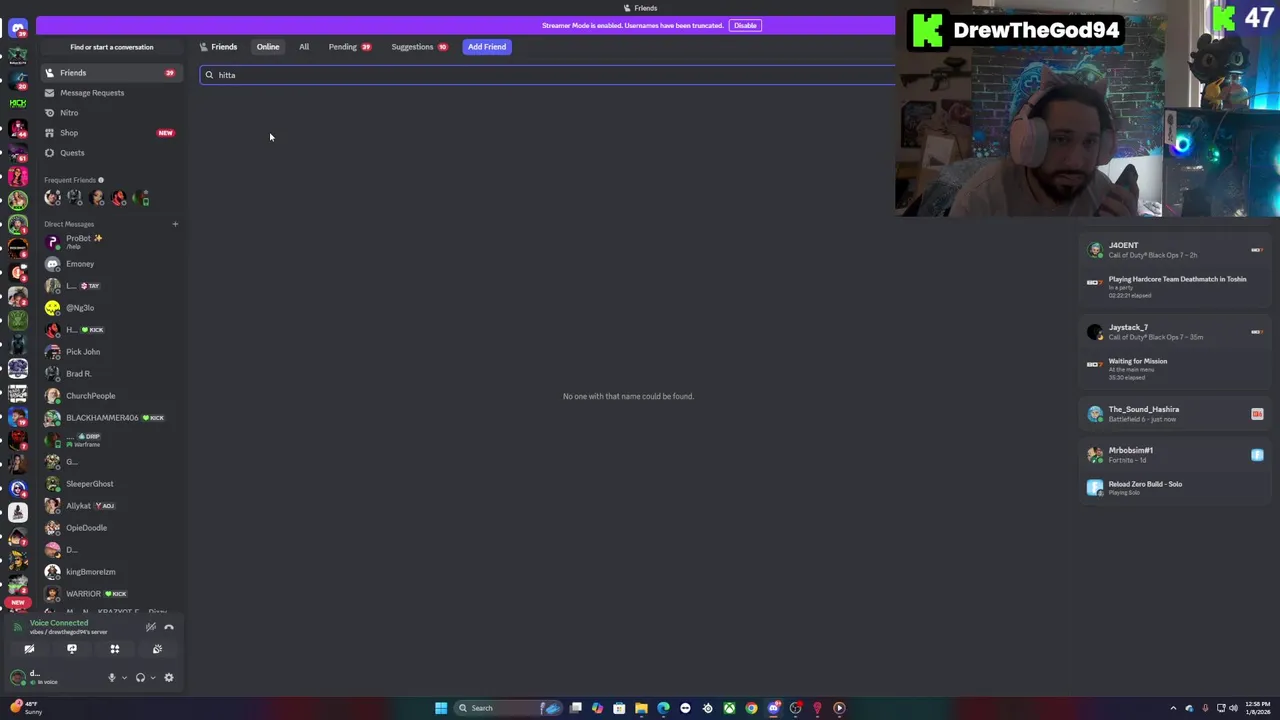Viewport: 1280px width, 720px height.
Task: Open the BLACKHAMMER406 direct message
Action: (x=111, y=418)
